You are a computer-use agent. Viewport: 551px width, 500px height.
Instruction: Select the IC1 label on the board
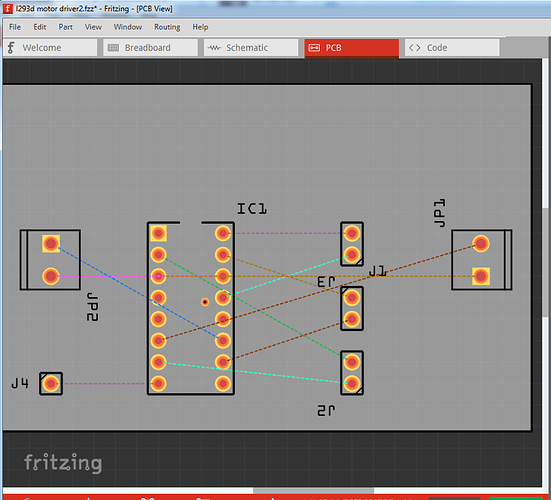252,209
